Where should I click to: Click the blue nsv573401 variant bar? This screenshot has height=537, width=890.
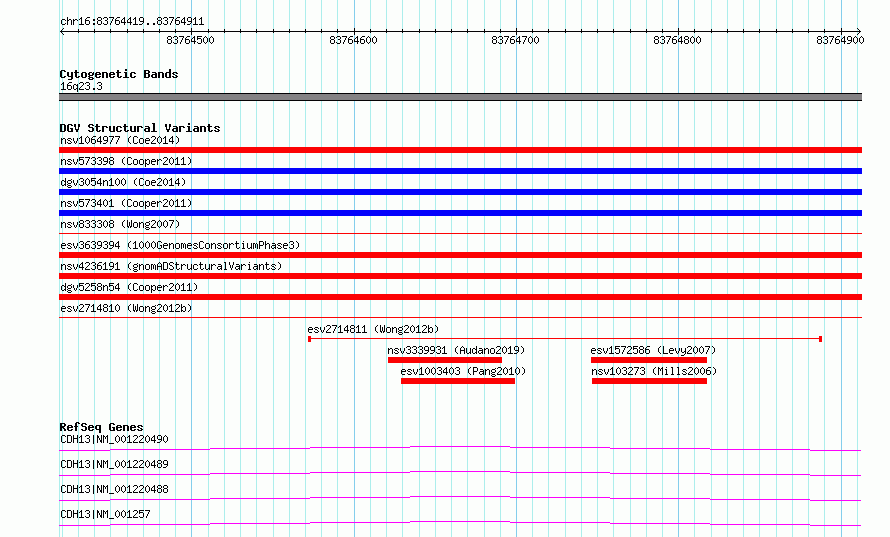[460, 213]
